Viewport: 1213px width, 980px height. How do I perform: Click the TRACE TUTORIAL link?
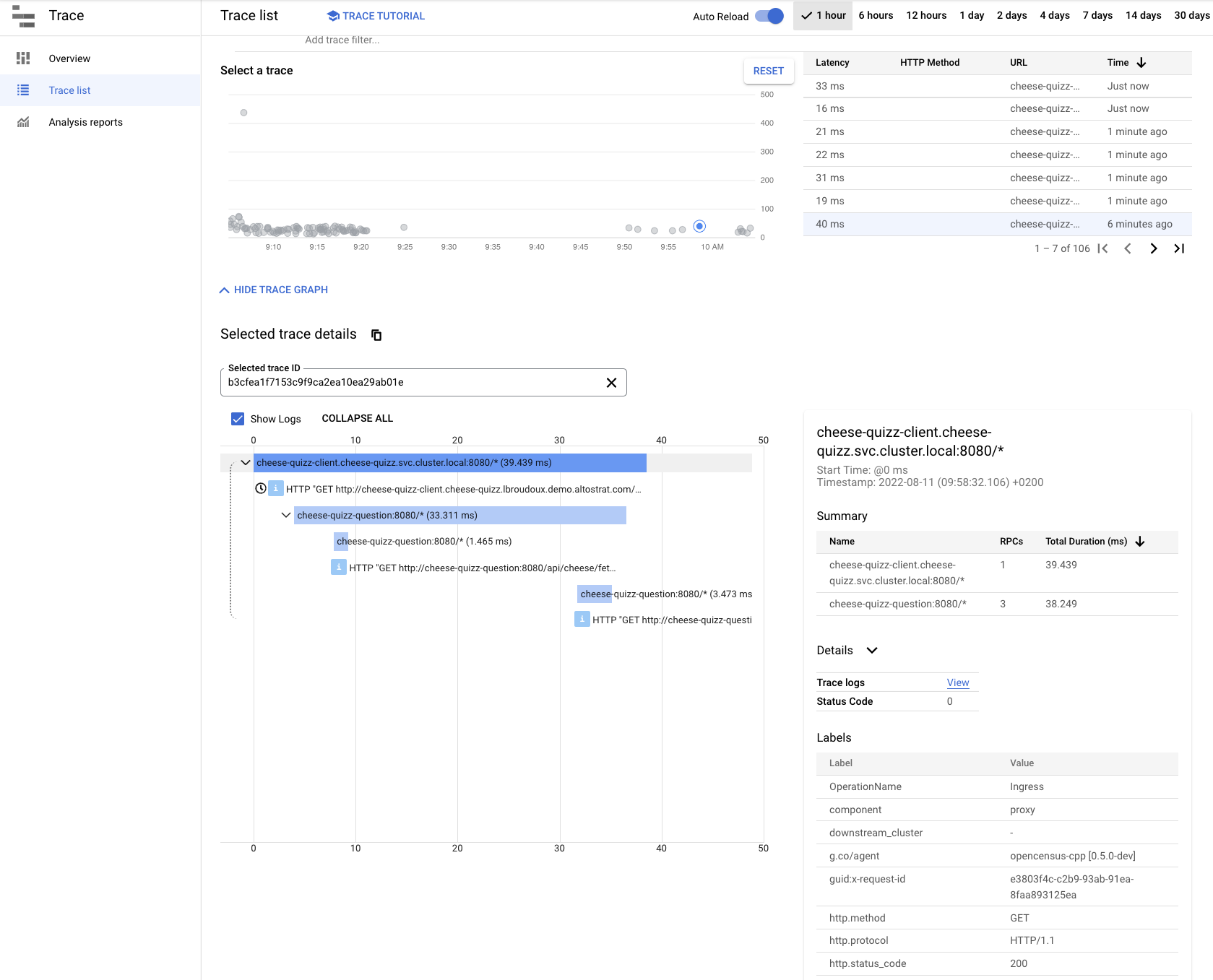tap(376, 16)
